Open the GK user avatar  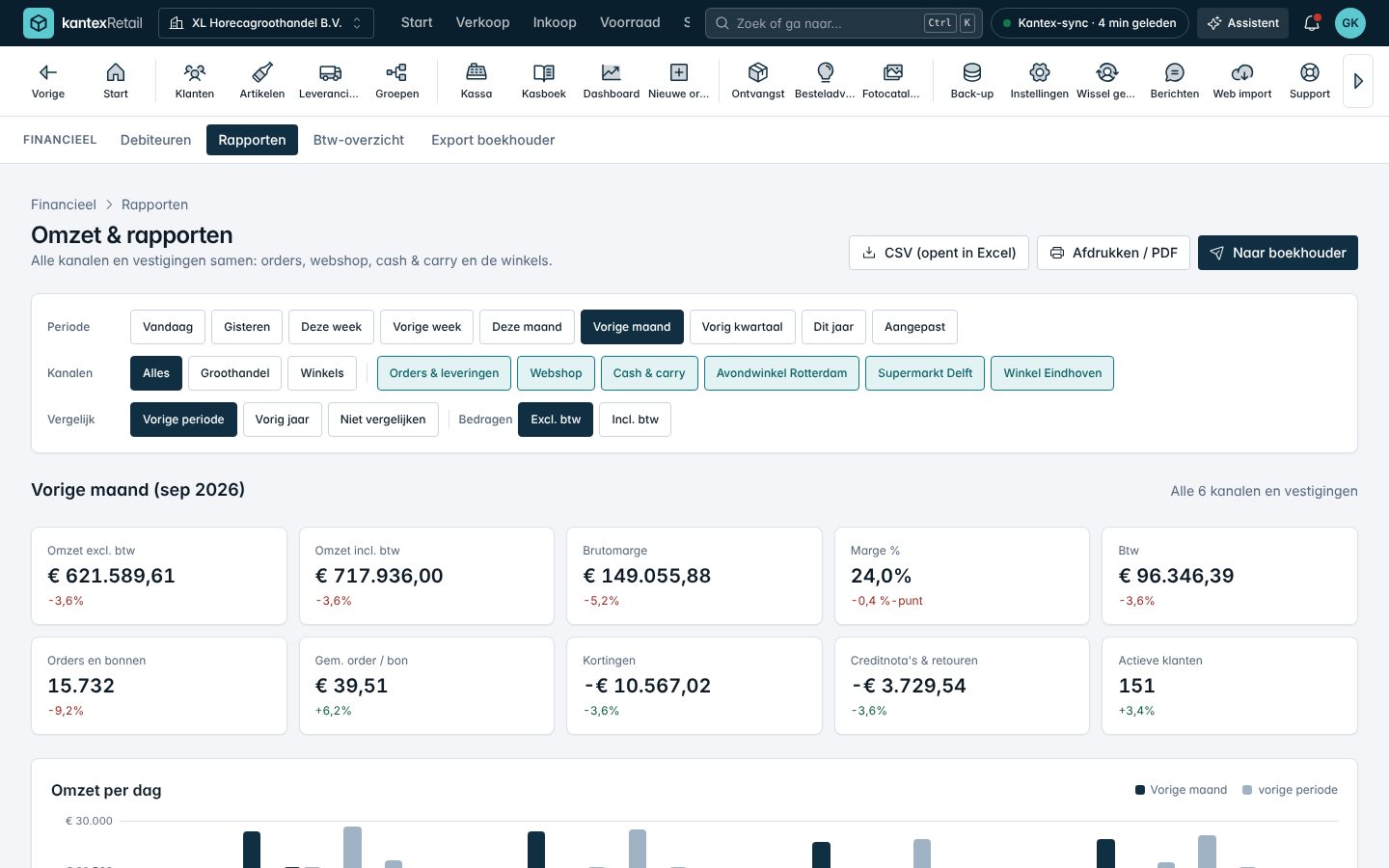(1350, 23)
